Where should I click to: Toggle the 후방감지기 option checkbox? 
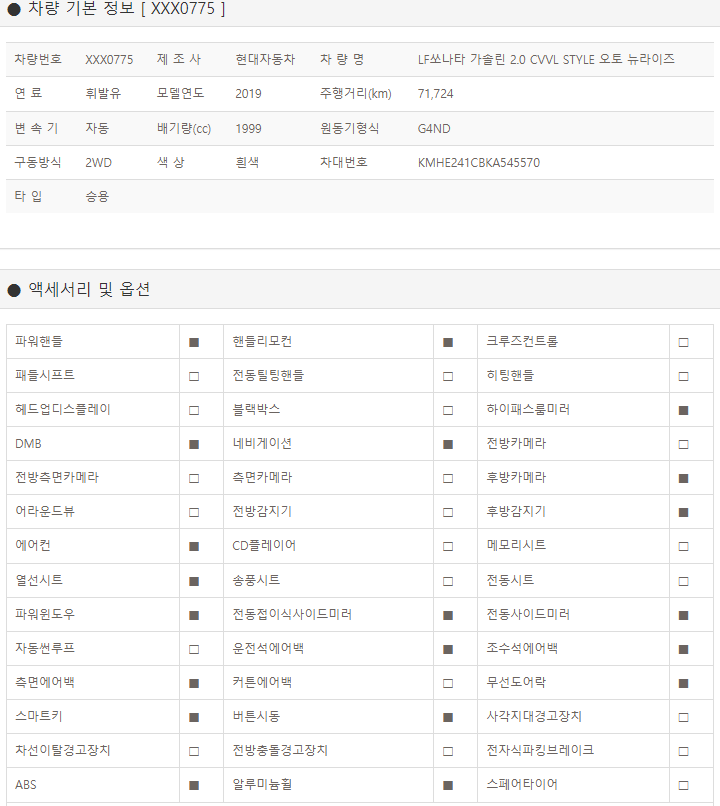coord(684,512)
